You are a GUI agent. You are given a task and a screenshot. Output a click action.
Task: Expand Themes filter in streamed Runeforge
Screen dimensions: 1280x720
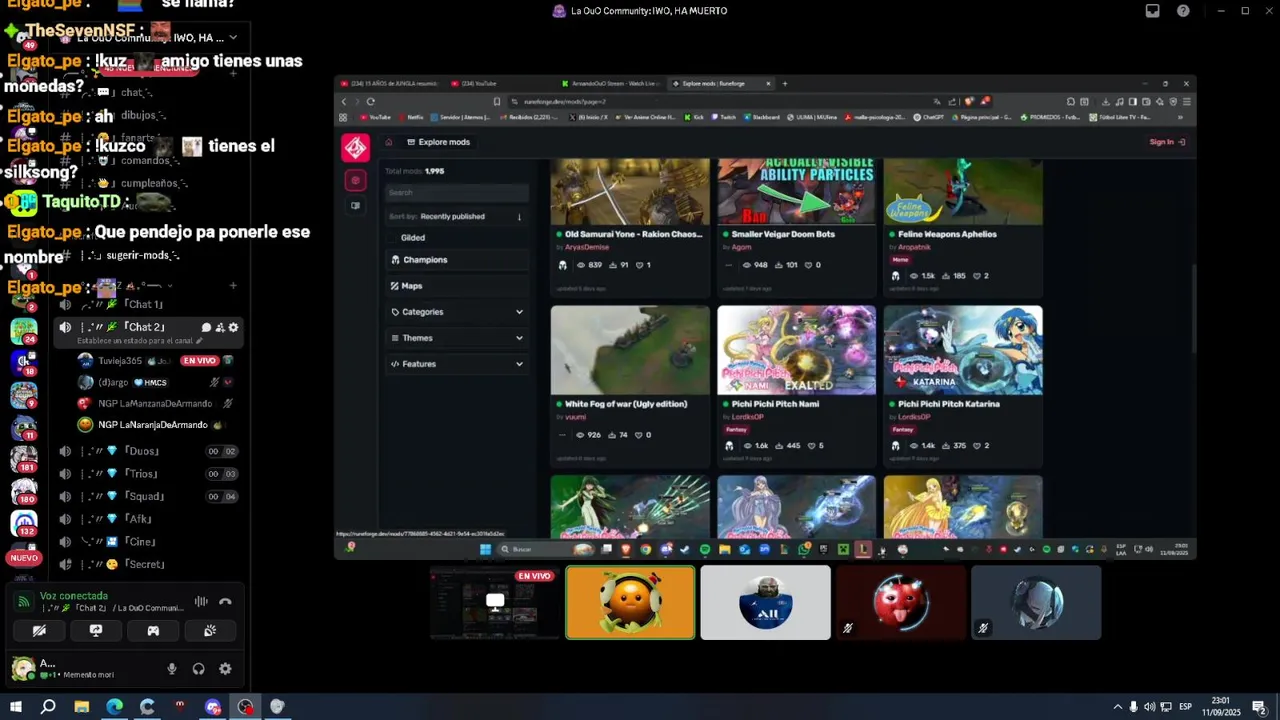click(x=458, y=338)
